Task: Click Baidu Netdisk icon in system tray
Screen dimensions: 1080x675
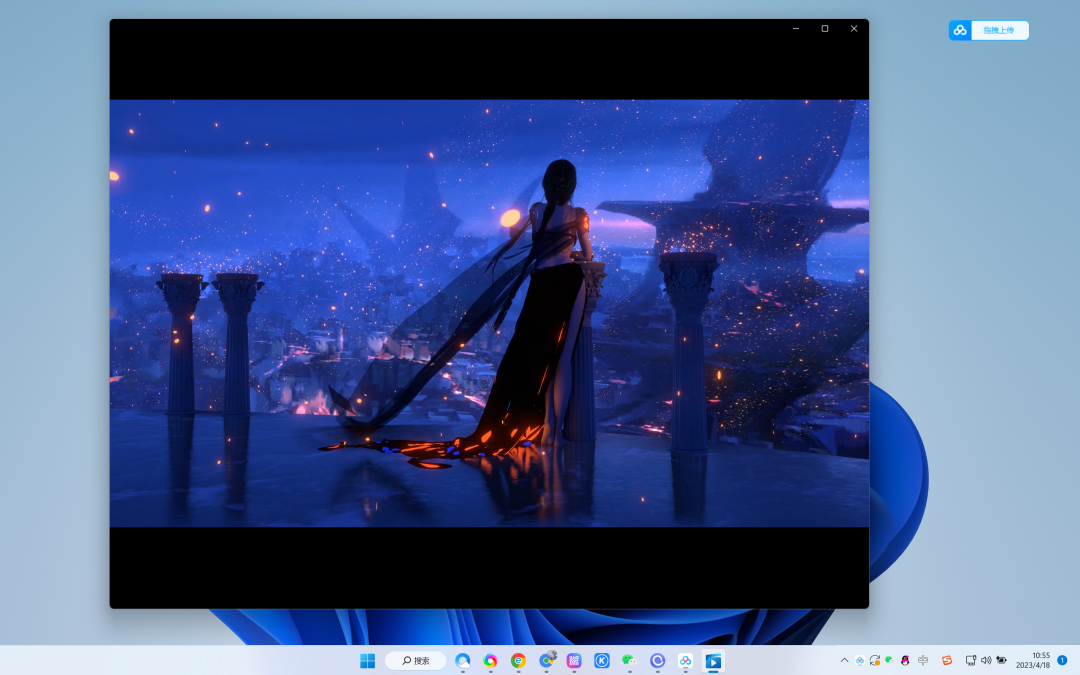Action: pos(860,660)
